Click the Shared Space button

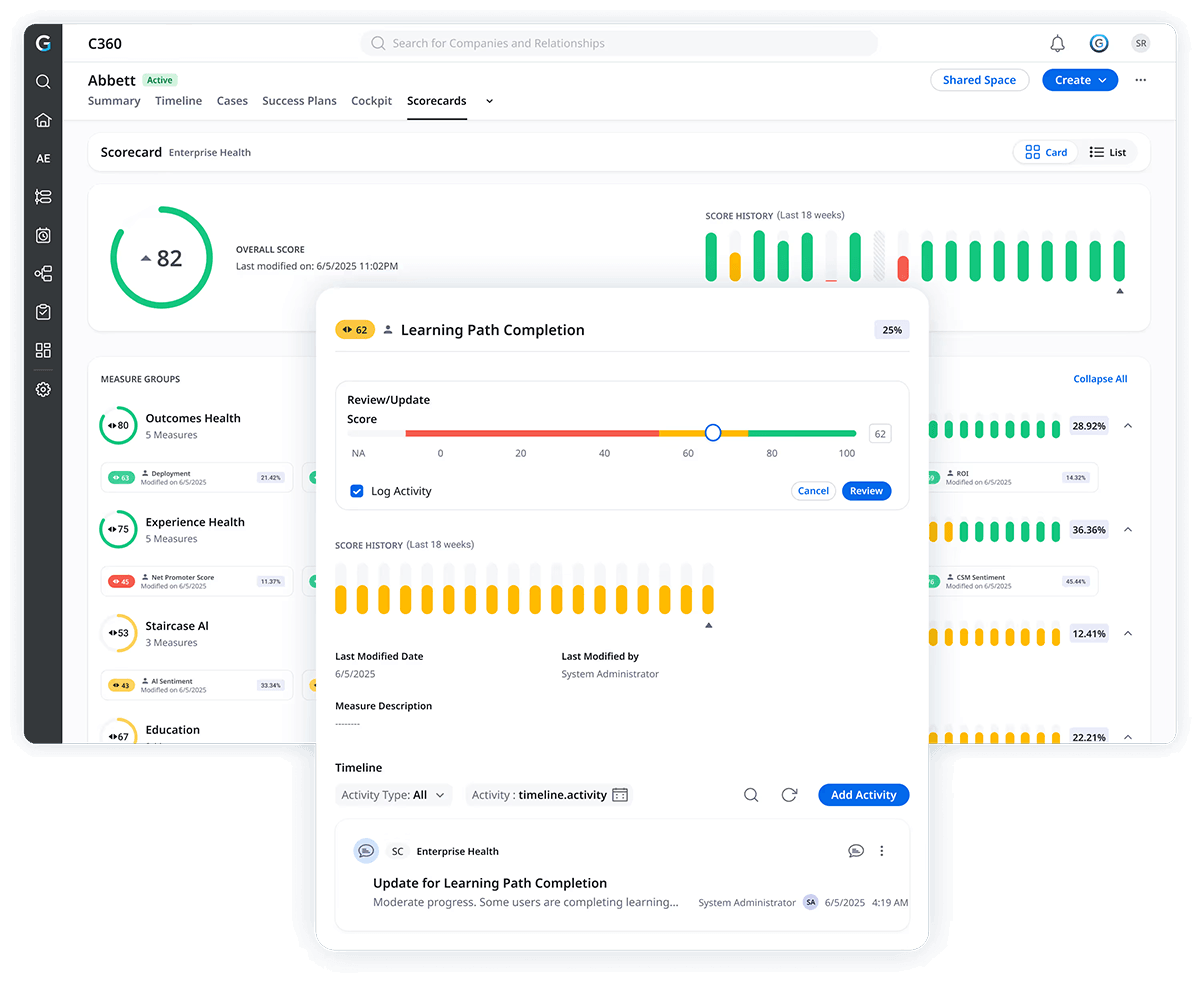[979, 80]
